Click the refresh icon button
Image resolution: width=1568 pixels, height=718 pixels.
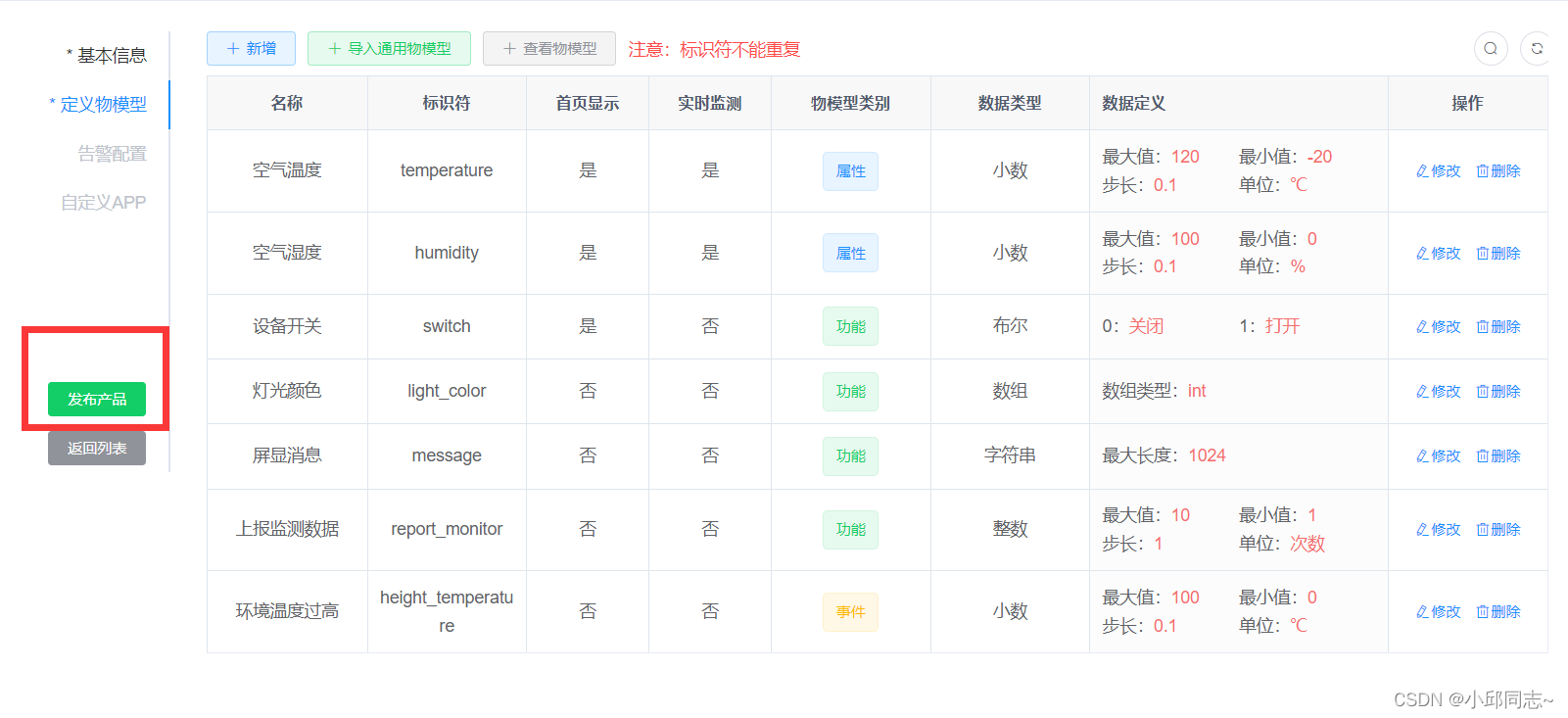pyautogui.click(x=1537, y=48)
